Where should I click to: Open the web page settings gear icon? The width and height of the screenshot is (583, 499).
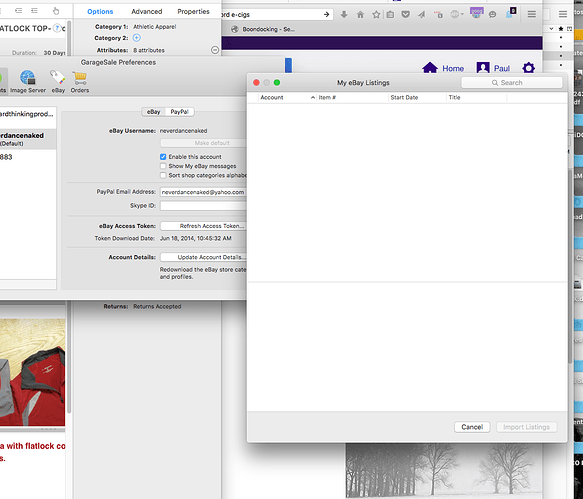coord(529,68)
